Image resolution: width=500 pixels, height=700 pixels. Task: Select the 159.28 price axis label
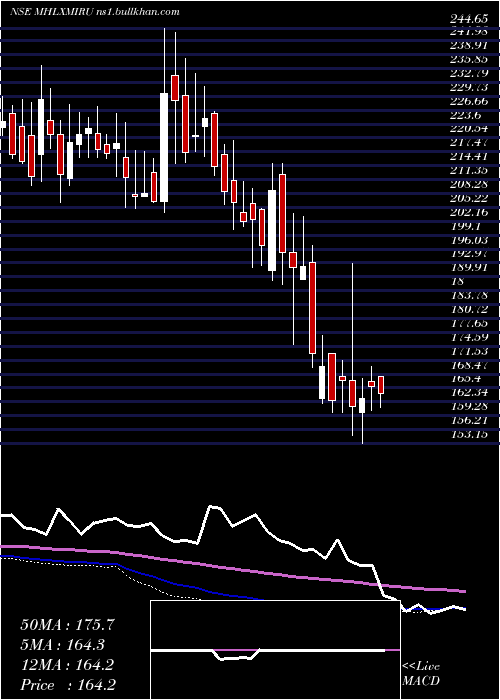[x=469, y=407]
